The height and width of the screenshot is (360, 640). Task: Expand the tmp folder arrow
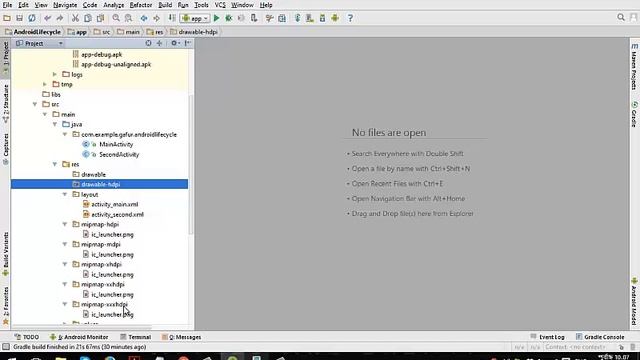(45, 84)
